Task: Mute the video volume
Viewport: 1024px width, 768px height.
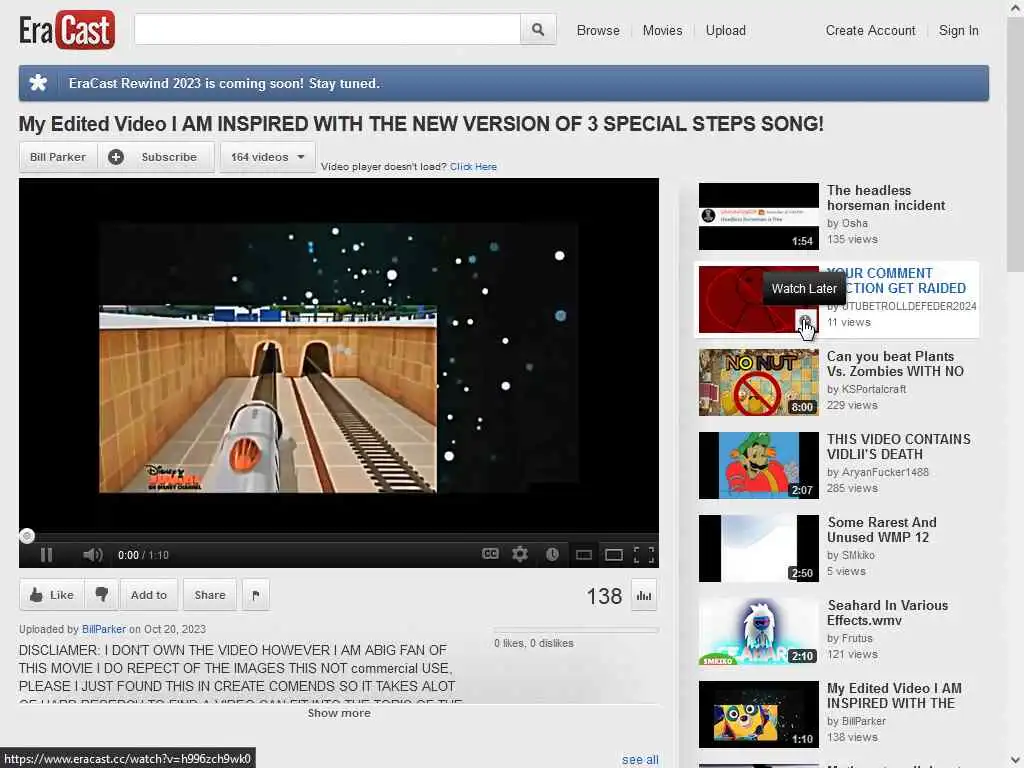Action: pyautogui.click(x=93, y=555)
